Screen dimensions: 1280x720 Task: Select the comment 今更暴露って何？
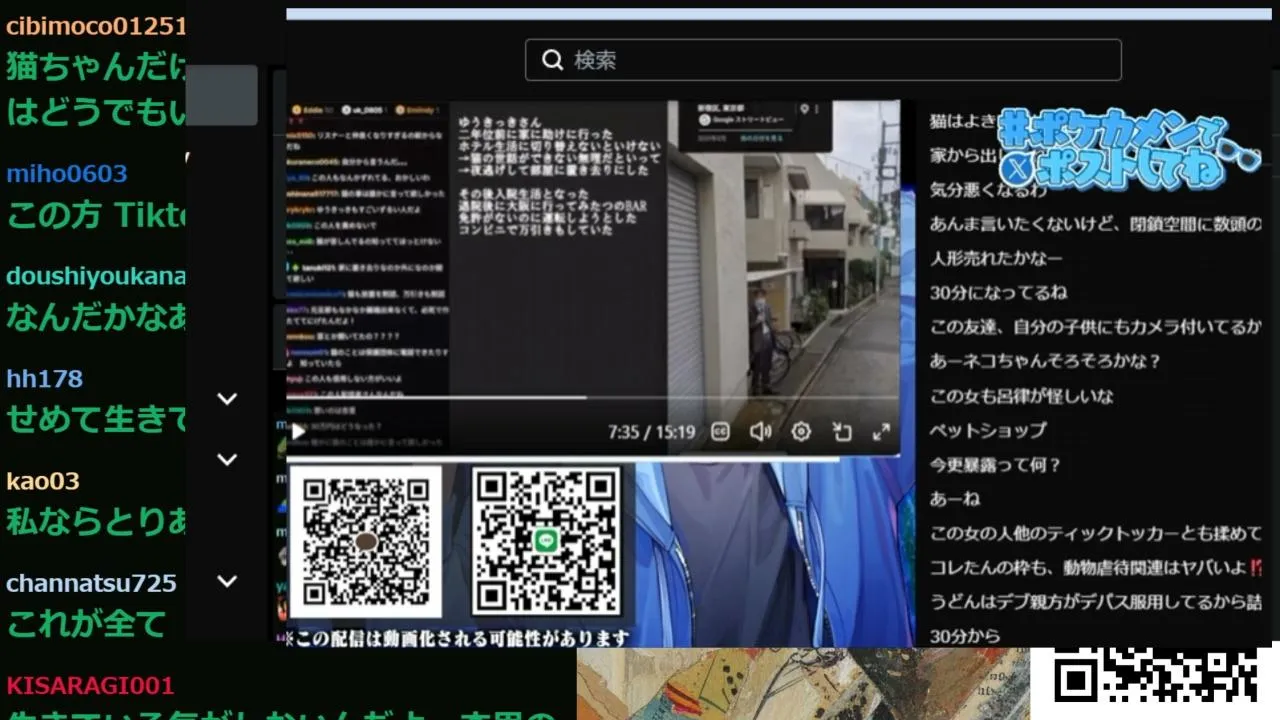pyautogui.click(x=995, y=465)
